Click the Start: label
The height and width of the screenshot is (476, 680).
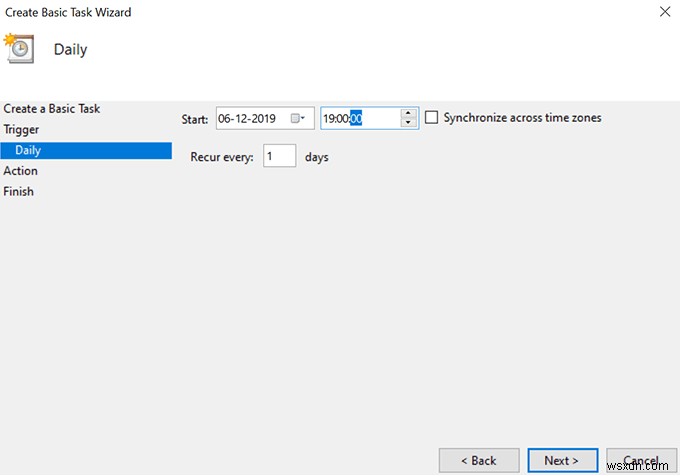coord(195,120)
